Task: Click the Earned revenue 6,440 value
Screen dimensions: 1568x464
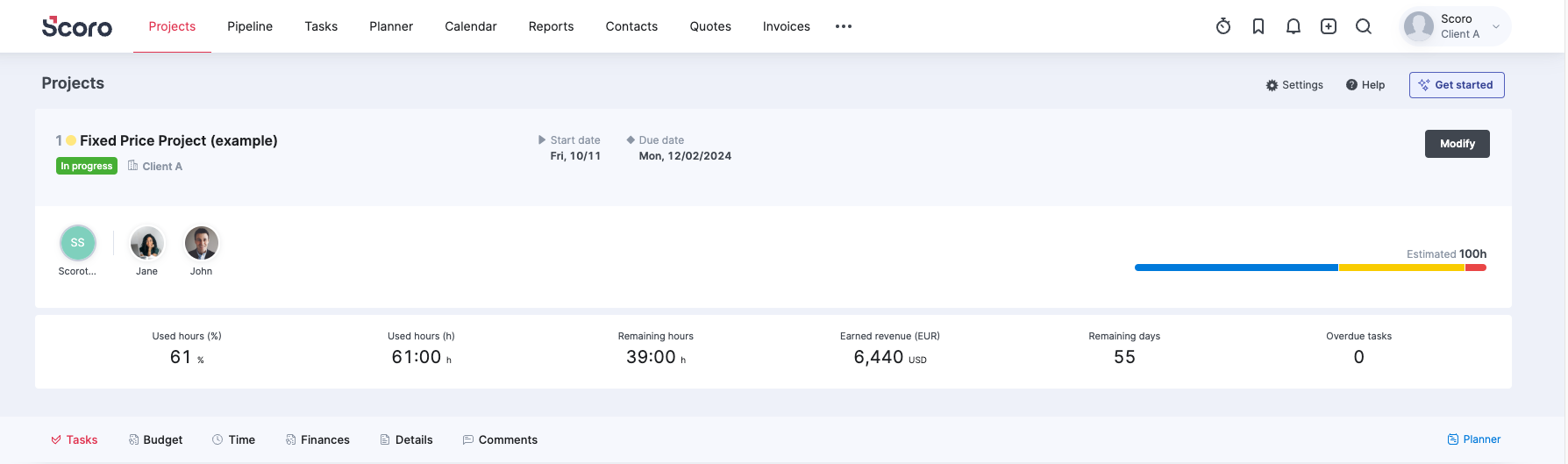Action: (x=890, y=357)
